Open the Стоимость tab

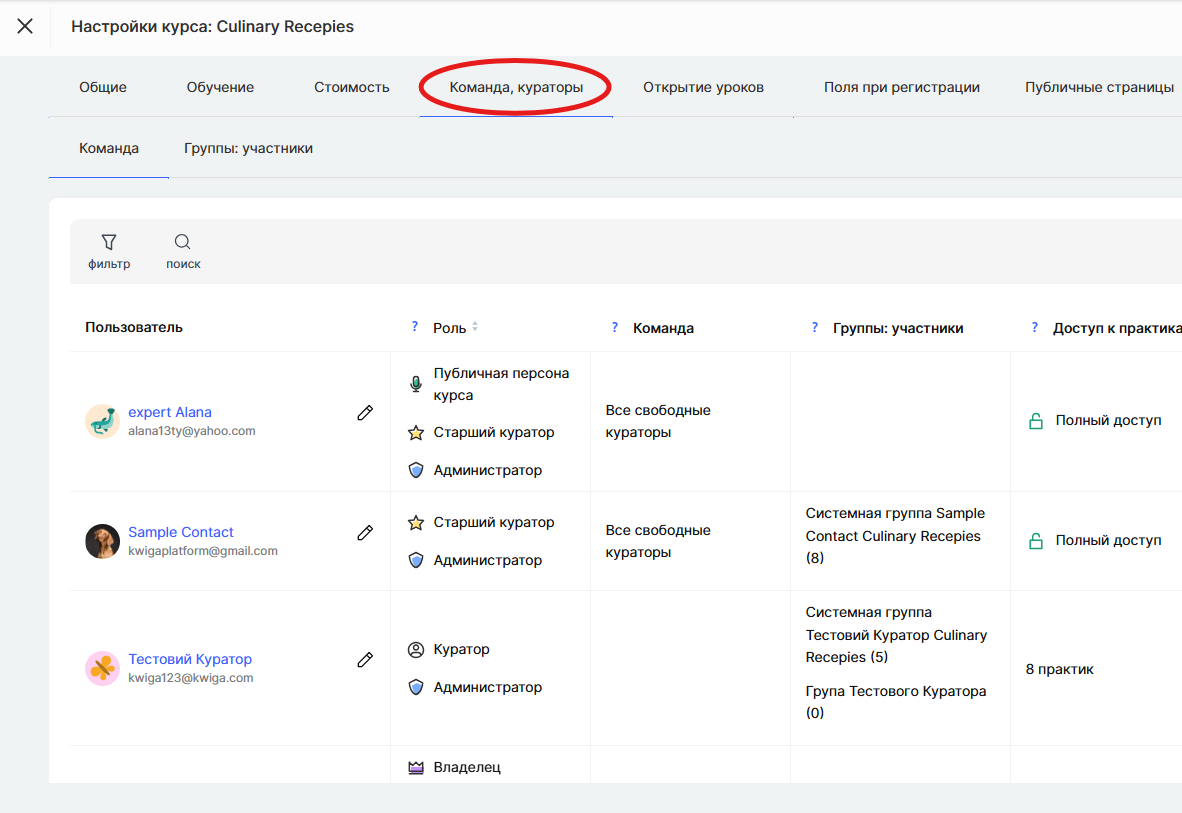[352, 87]
